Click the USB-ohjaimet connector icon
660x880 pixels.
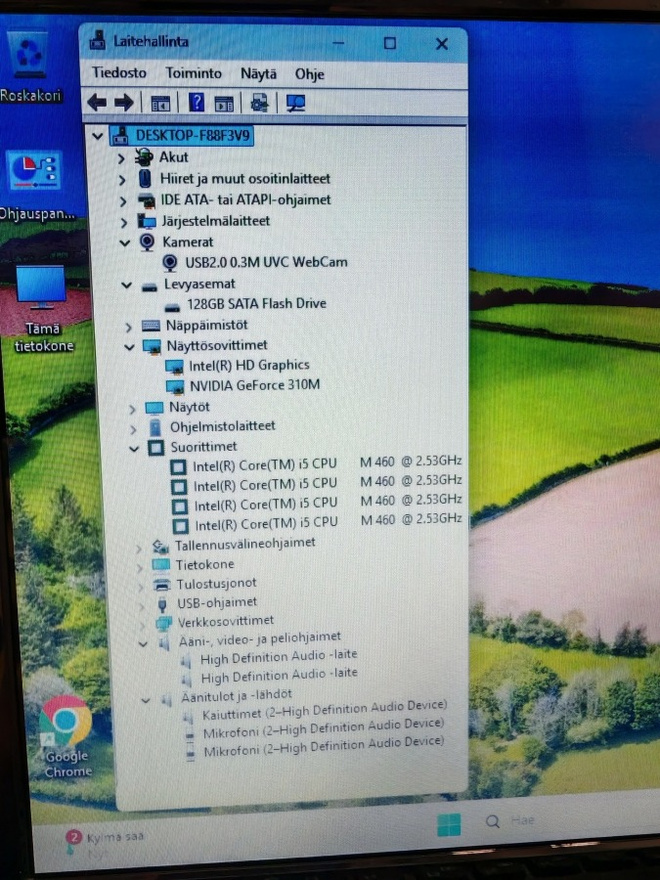(162, 604)
